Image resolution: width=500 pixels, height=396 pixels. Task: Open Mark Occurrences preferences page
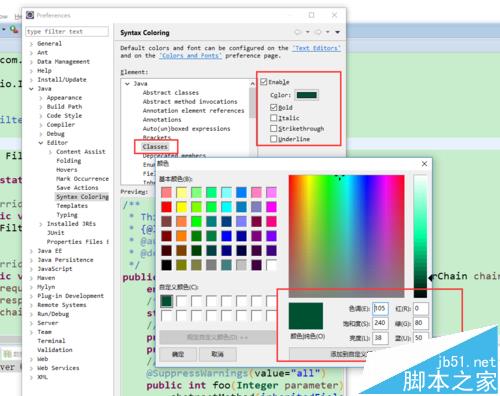point(82,179)
